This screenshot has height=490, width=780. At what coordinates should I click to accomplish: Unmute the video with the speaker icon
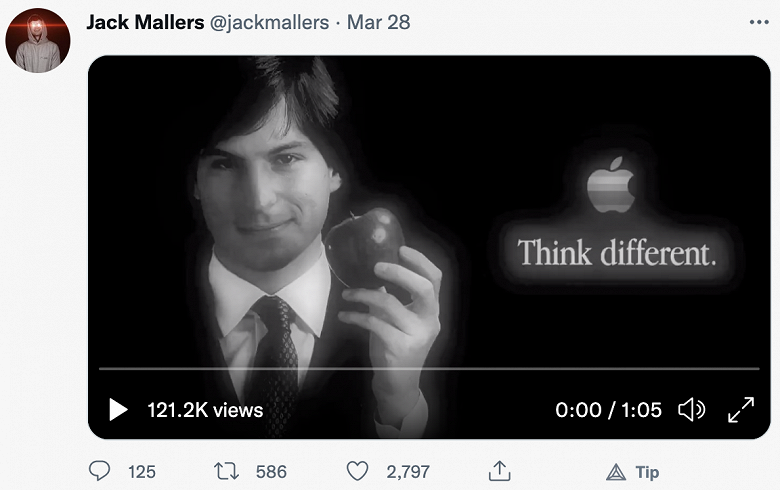pos(691,409)
